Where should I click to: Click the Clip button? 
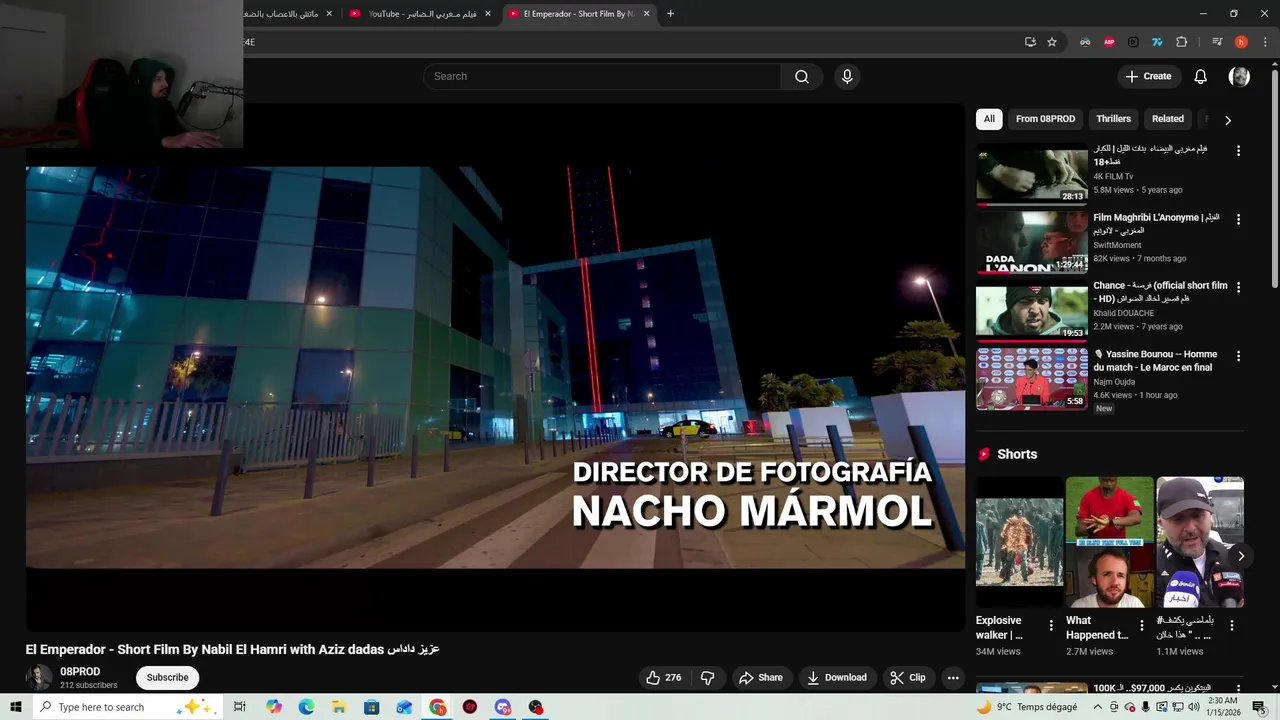coord(908,678)
